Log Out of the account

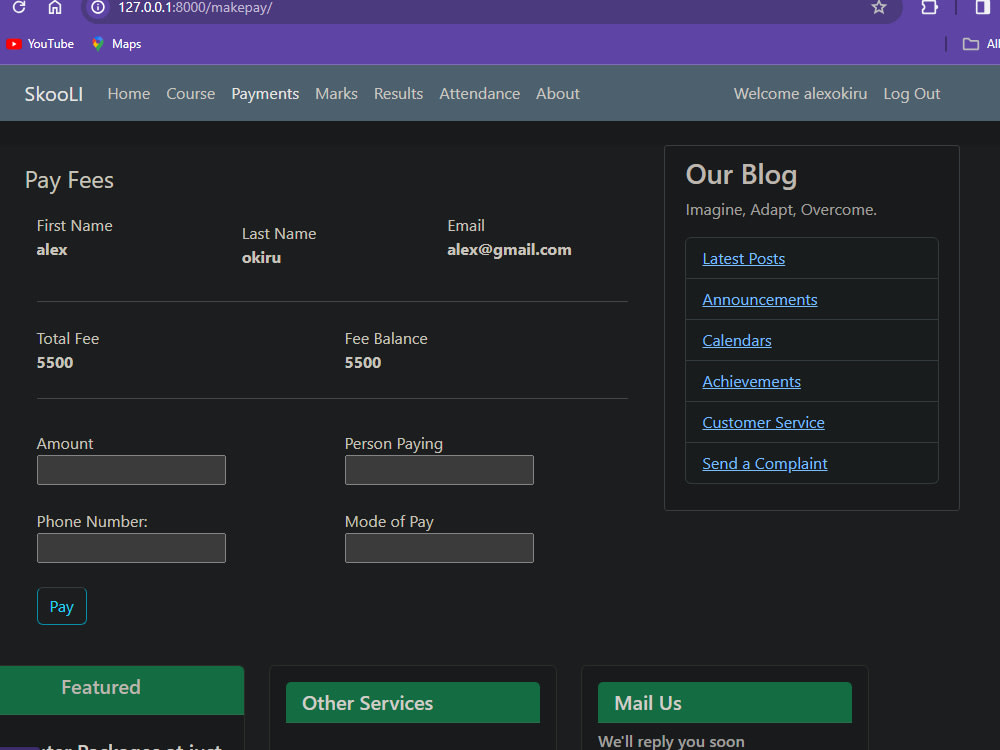pyautogui.click(x=912, y=94)
